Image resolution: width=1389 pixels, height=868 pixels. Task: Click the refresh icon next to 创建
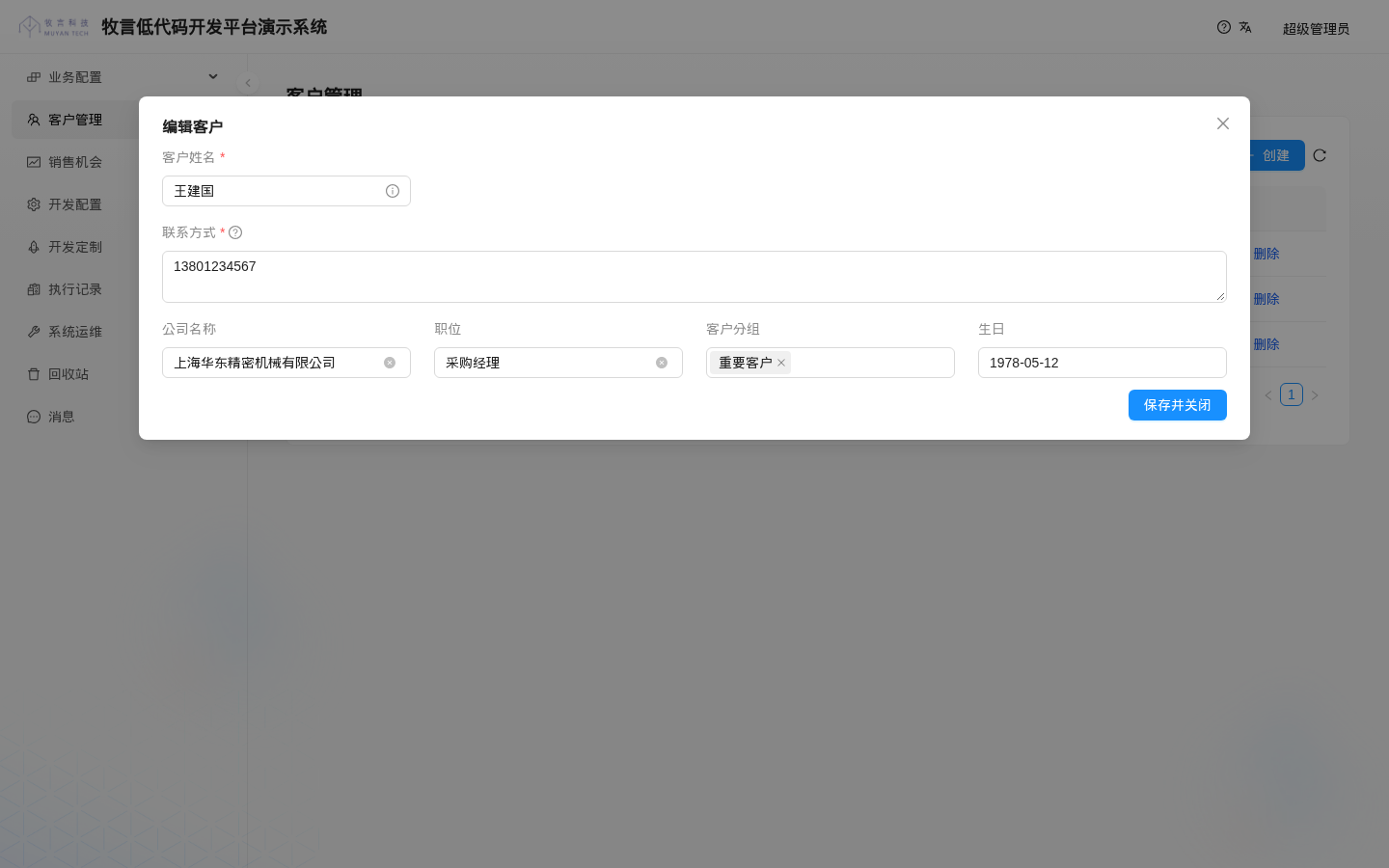click(1320, 155)
